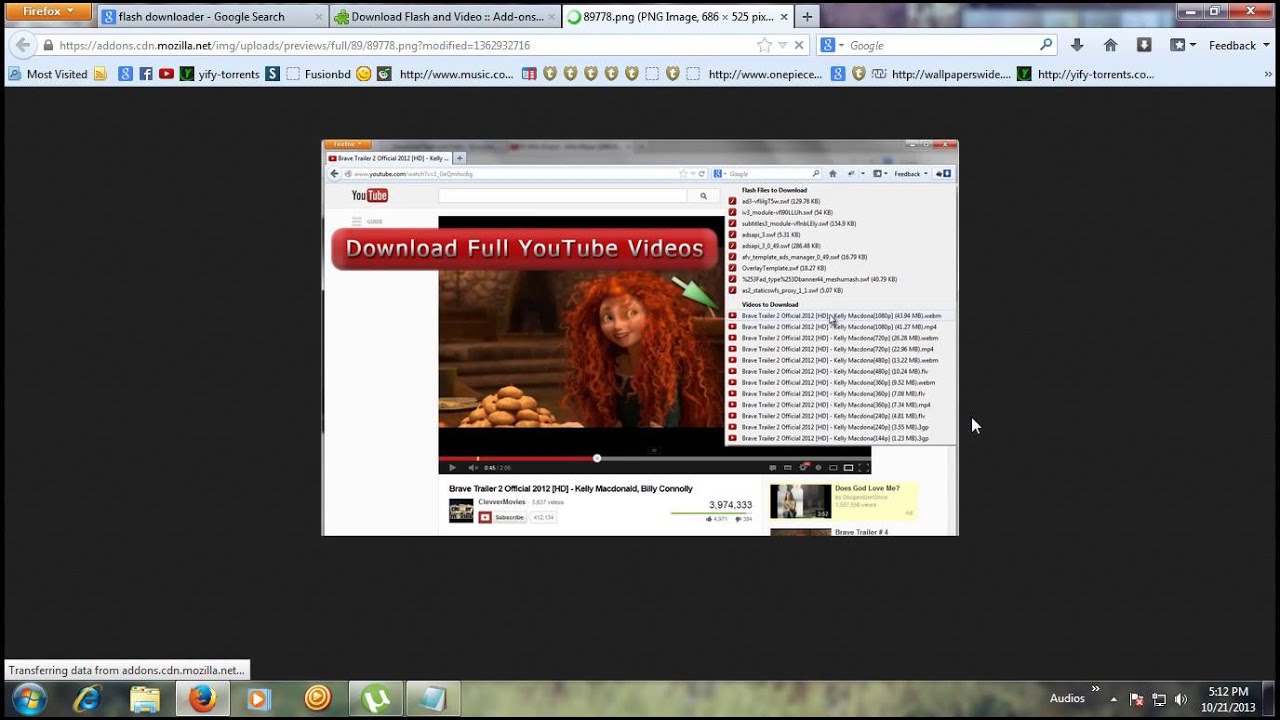Click the network tray icon
The image size is (1280, 720).
[1159, 699]
